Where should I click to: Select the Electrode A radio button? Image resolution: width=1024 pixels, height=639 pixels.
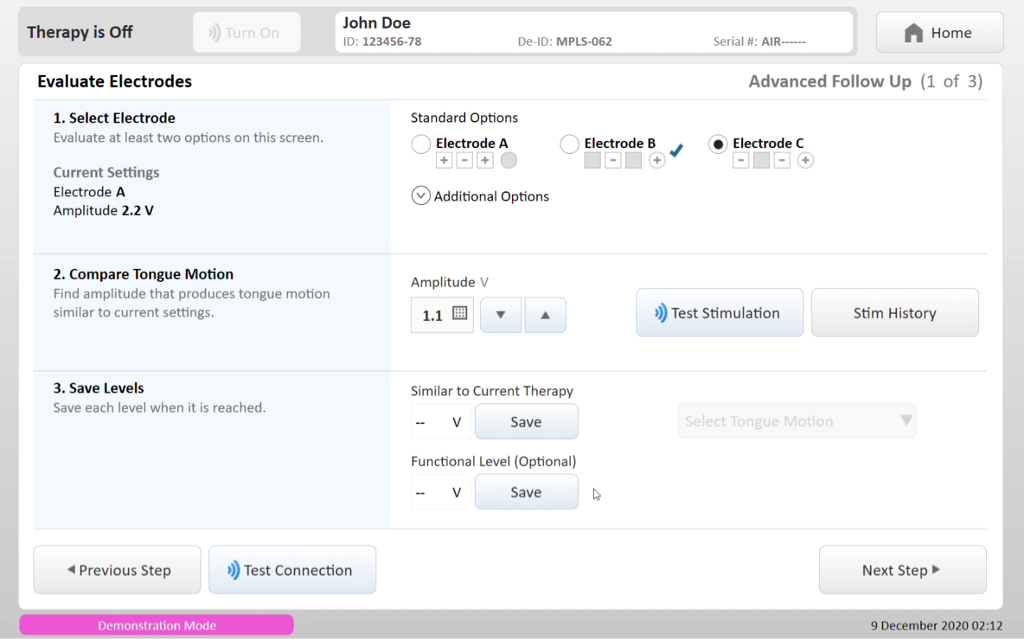[421, 144]
